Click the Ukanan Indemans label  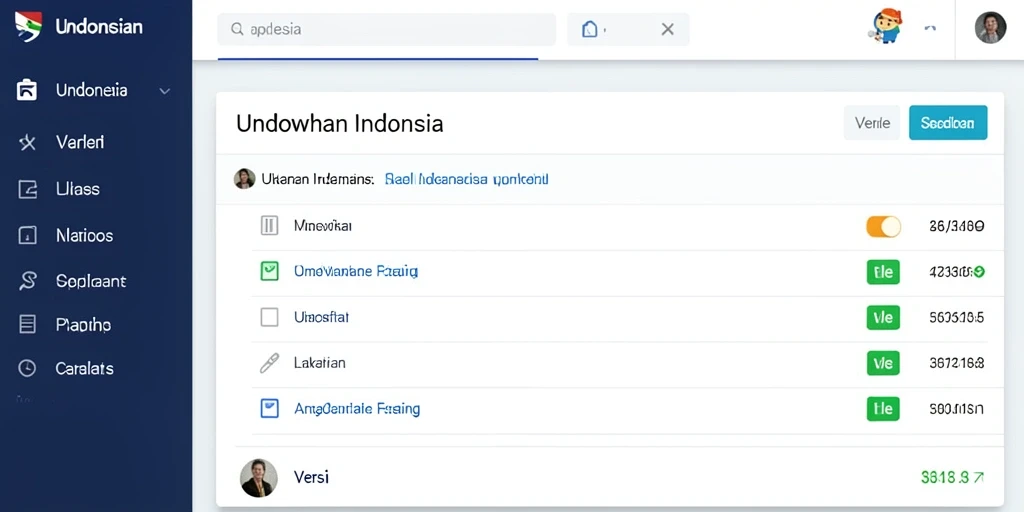click(x=317, y=178)
